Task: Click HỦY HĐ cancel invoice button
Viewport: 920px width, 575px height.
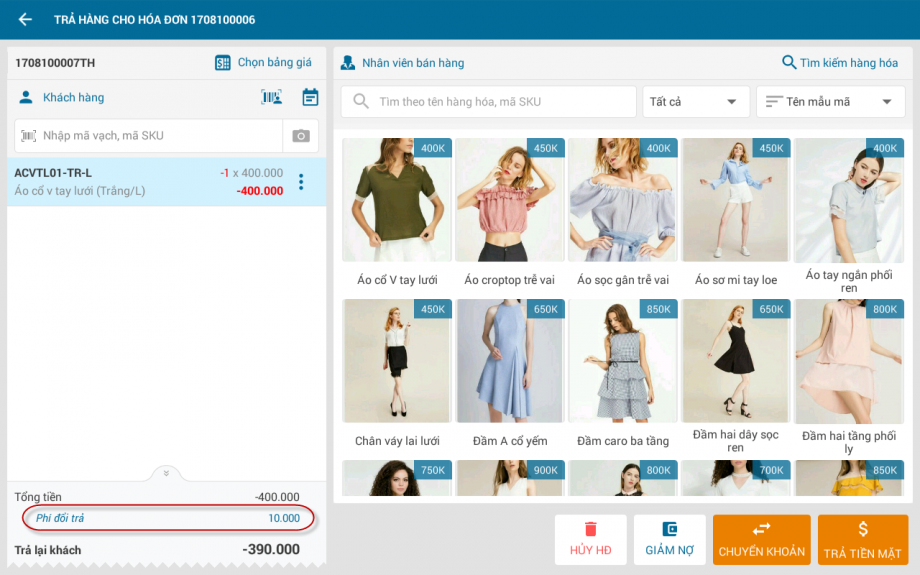Action: pyautogui.click(x=591, y=540)
